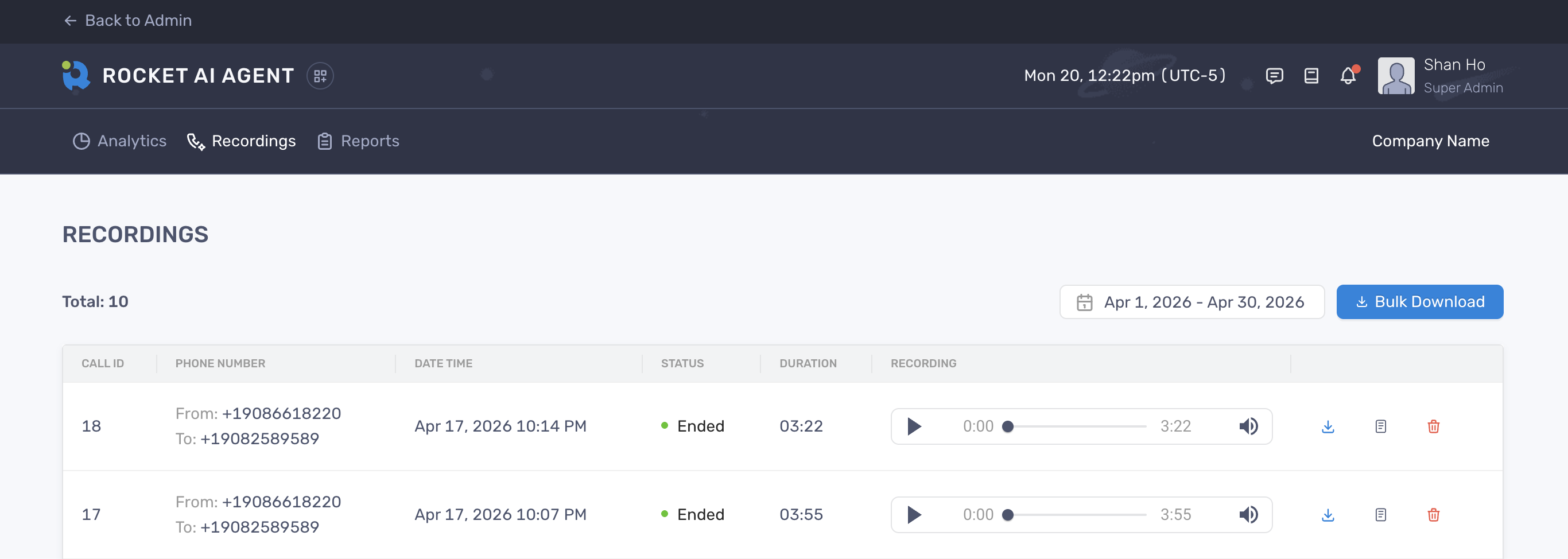View transcript for call 17

[1380, 516]
